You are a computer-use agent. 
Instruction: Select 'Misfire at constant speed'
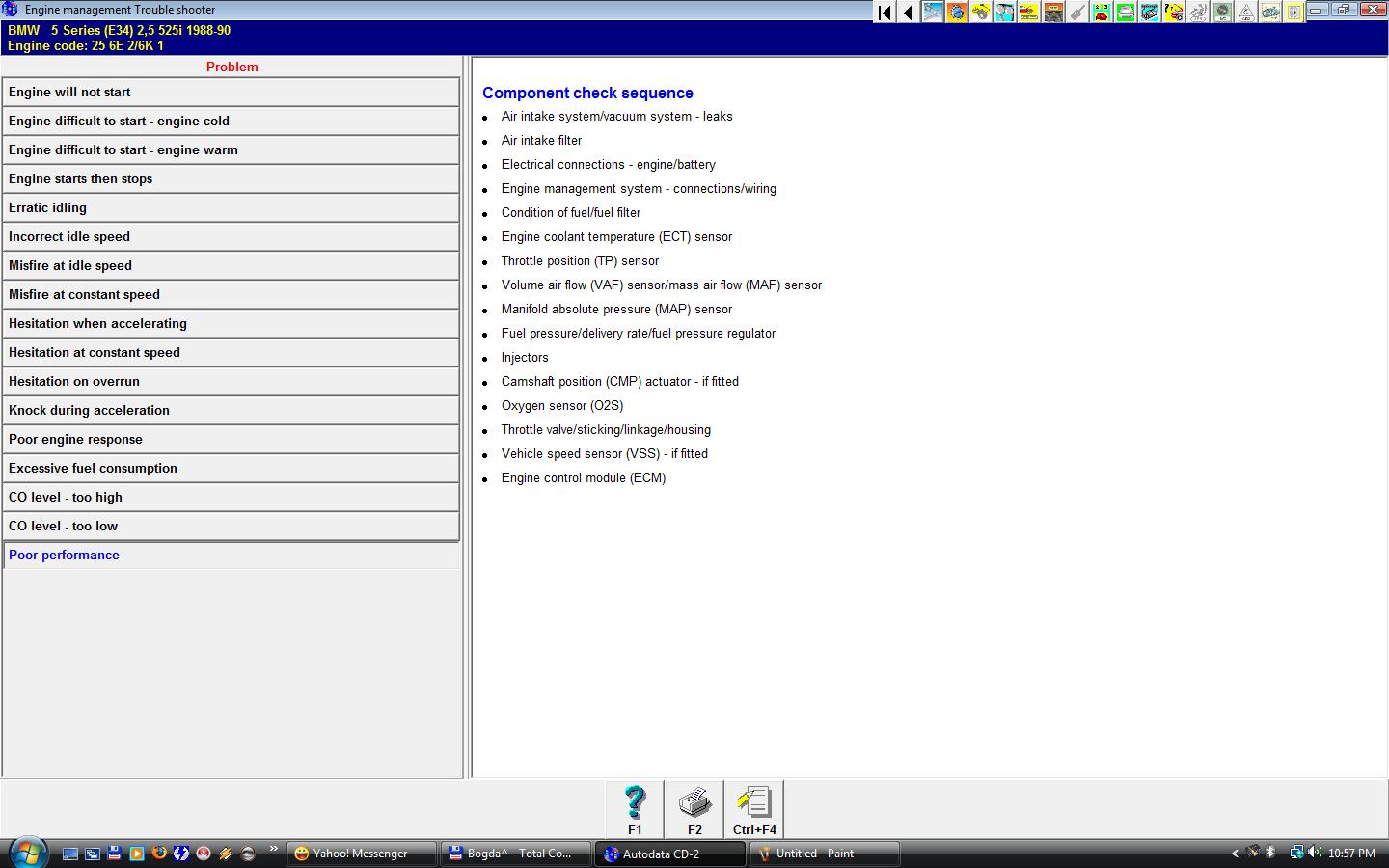231,294
